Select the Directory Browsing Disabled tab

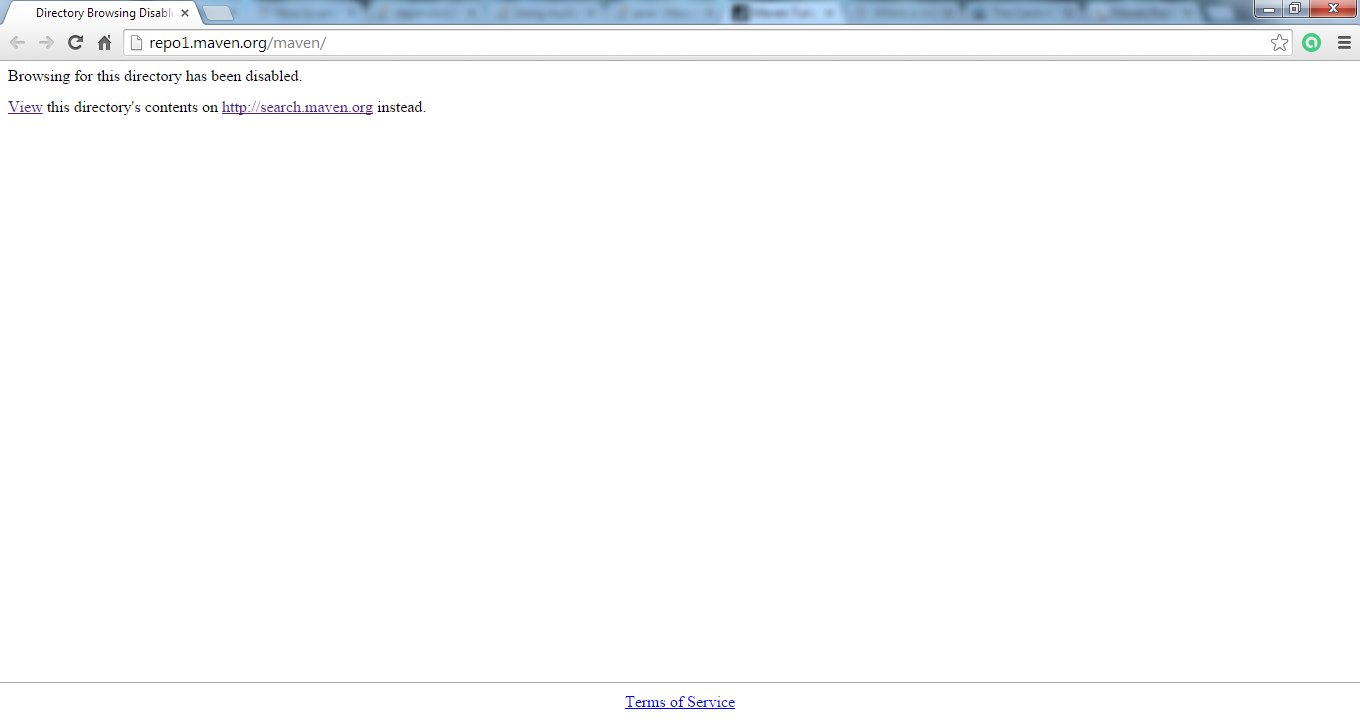point(100,14)
